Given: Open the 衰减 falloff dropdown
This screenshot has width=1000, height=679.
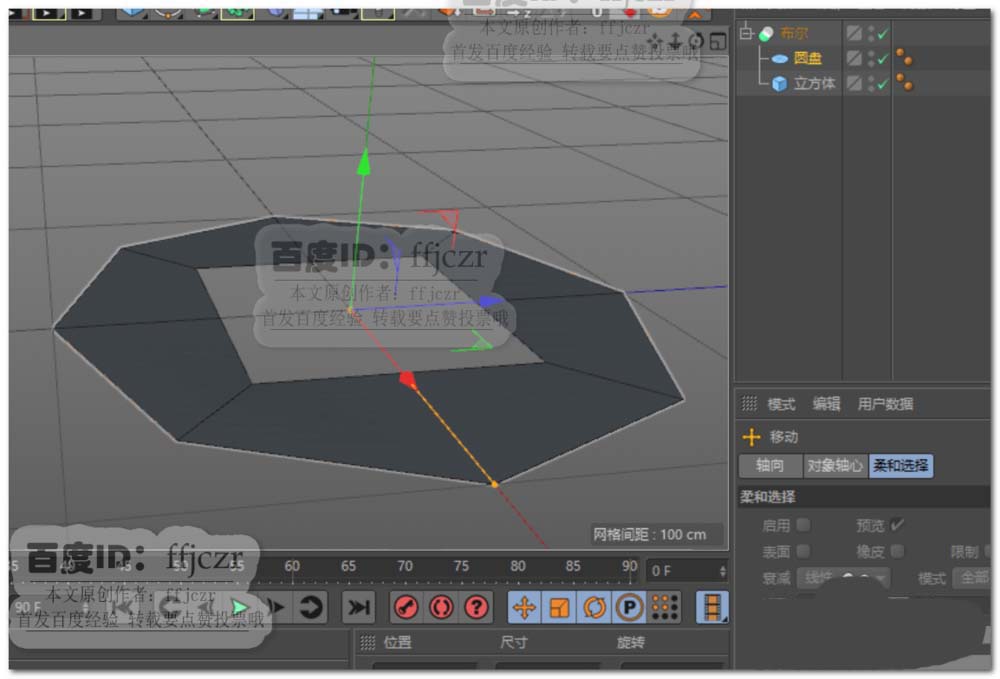Looking at the screenshot, I should tap(844, 578).
